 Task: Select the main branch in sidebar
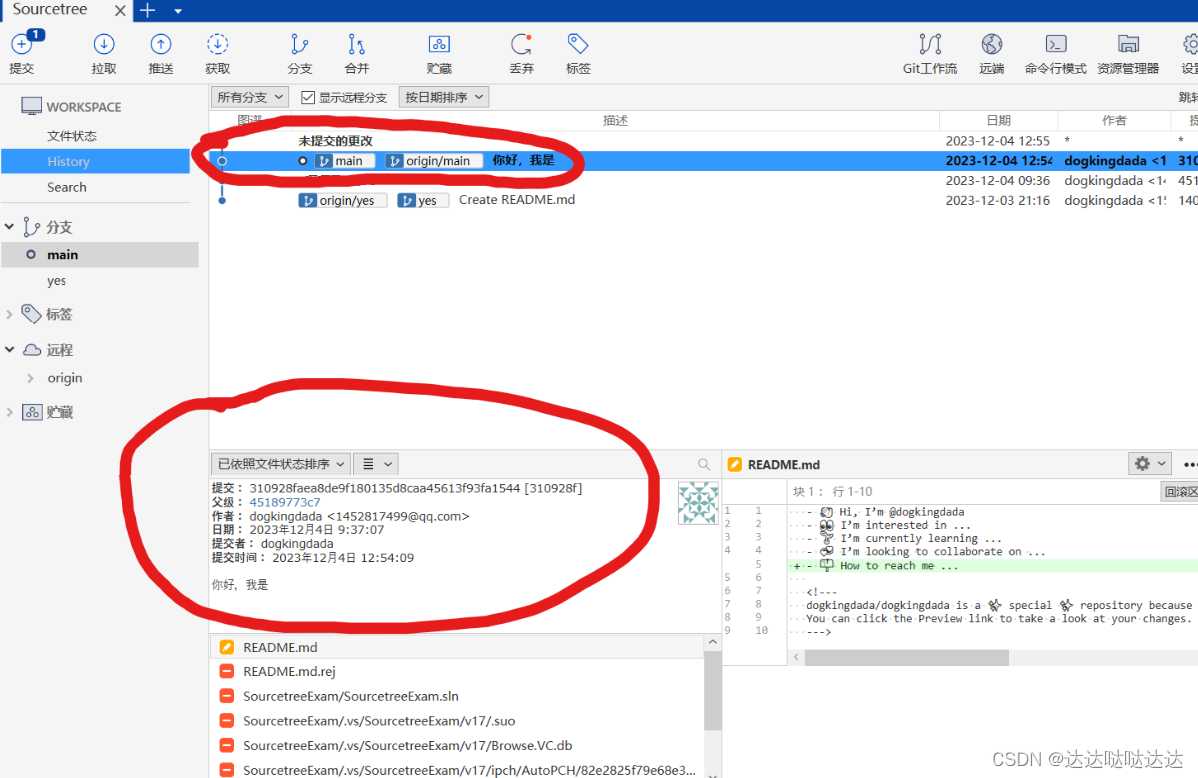click(x=100, y=255)
